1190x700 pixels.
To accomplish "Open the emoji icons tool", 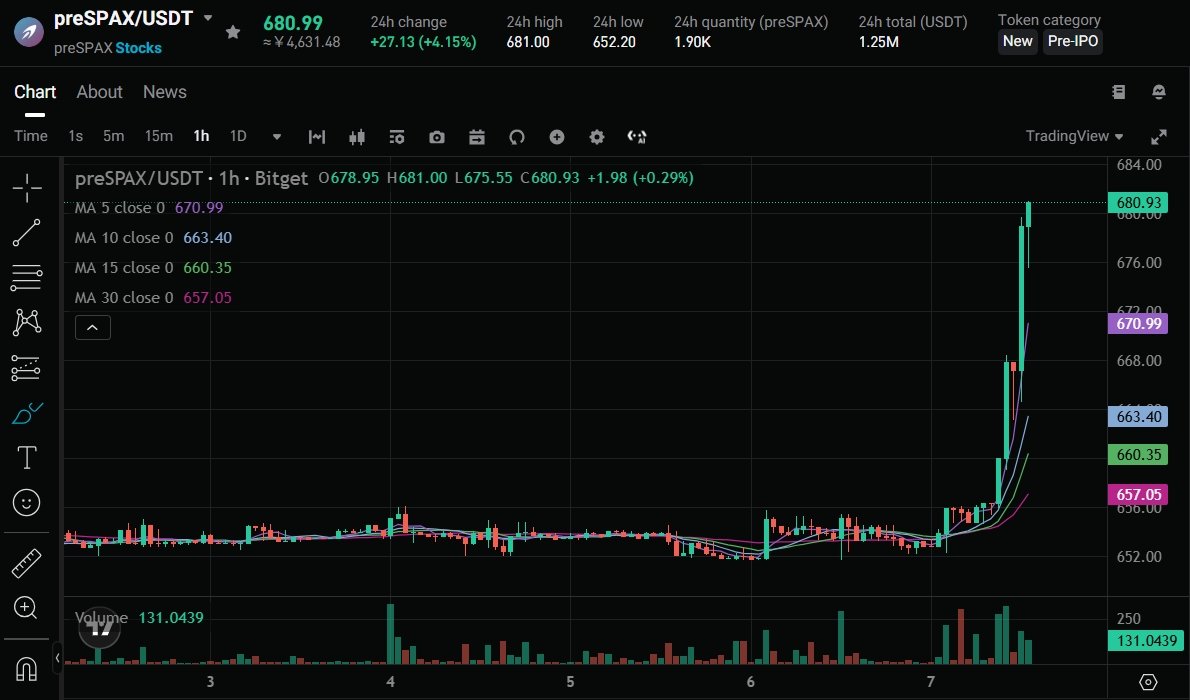I will pyautogui.click(x=27, y=503).
